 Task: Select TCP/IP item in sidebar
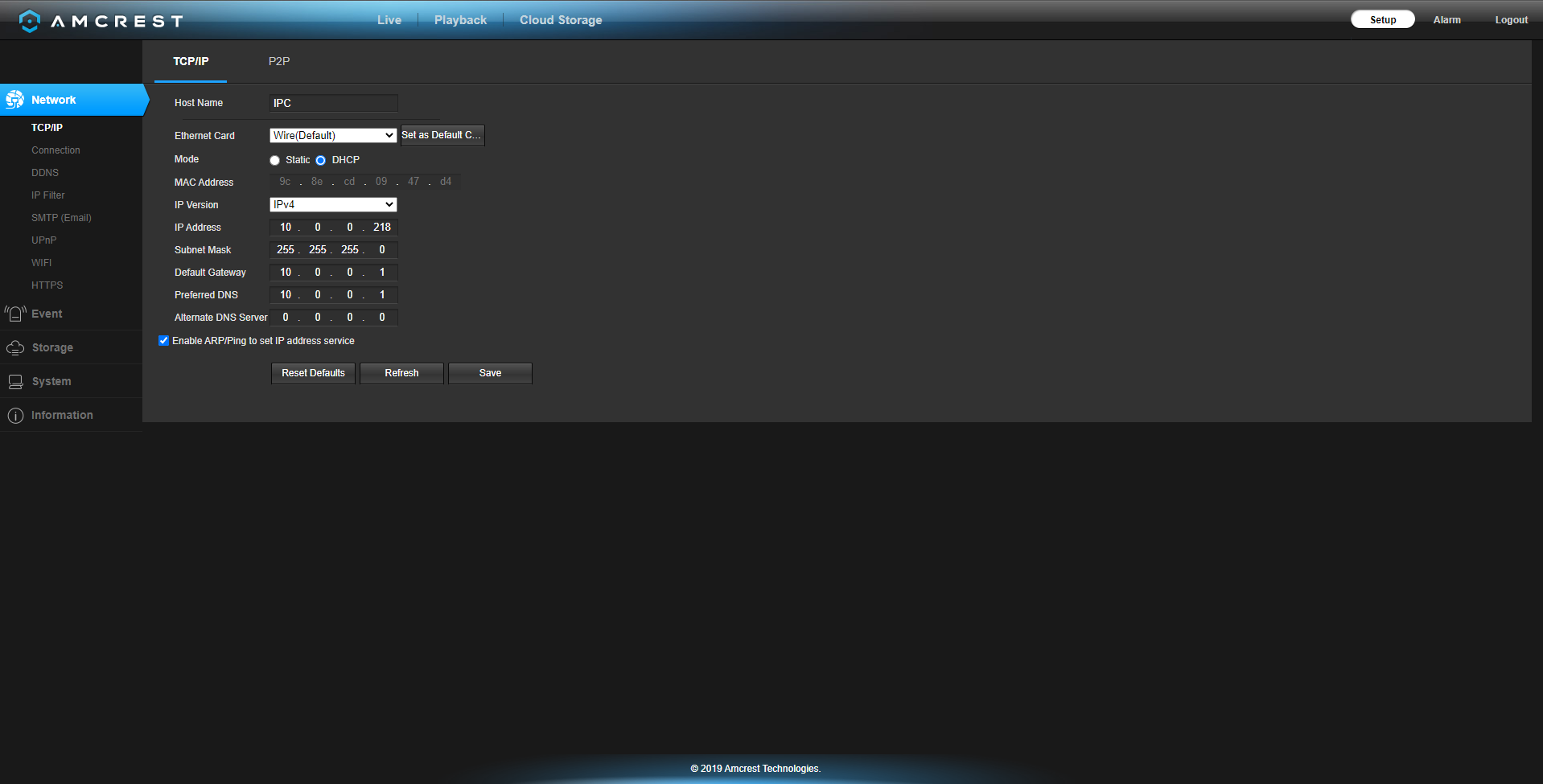coord(47,128)
